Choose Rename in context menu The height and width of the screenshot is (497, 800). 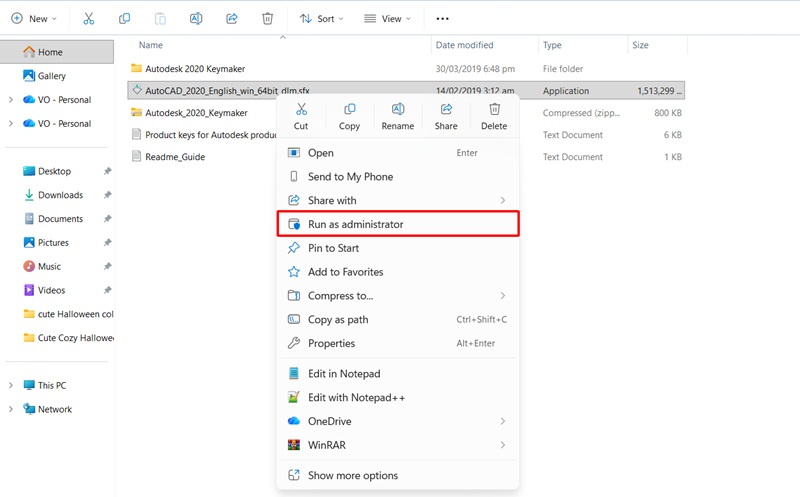tap(397, 117)
